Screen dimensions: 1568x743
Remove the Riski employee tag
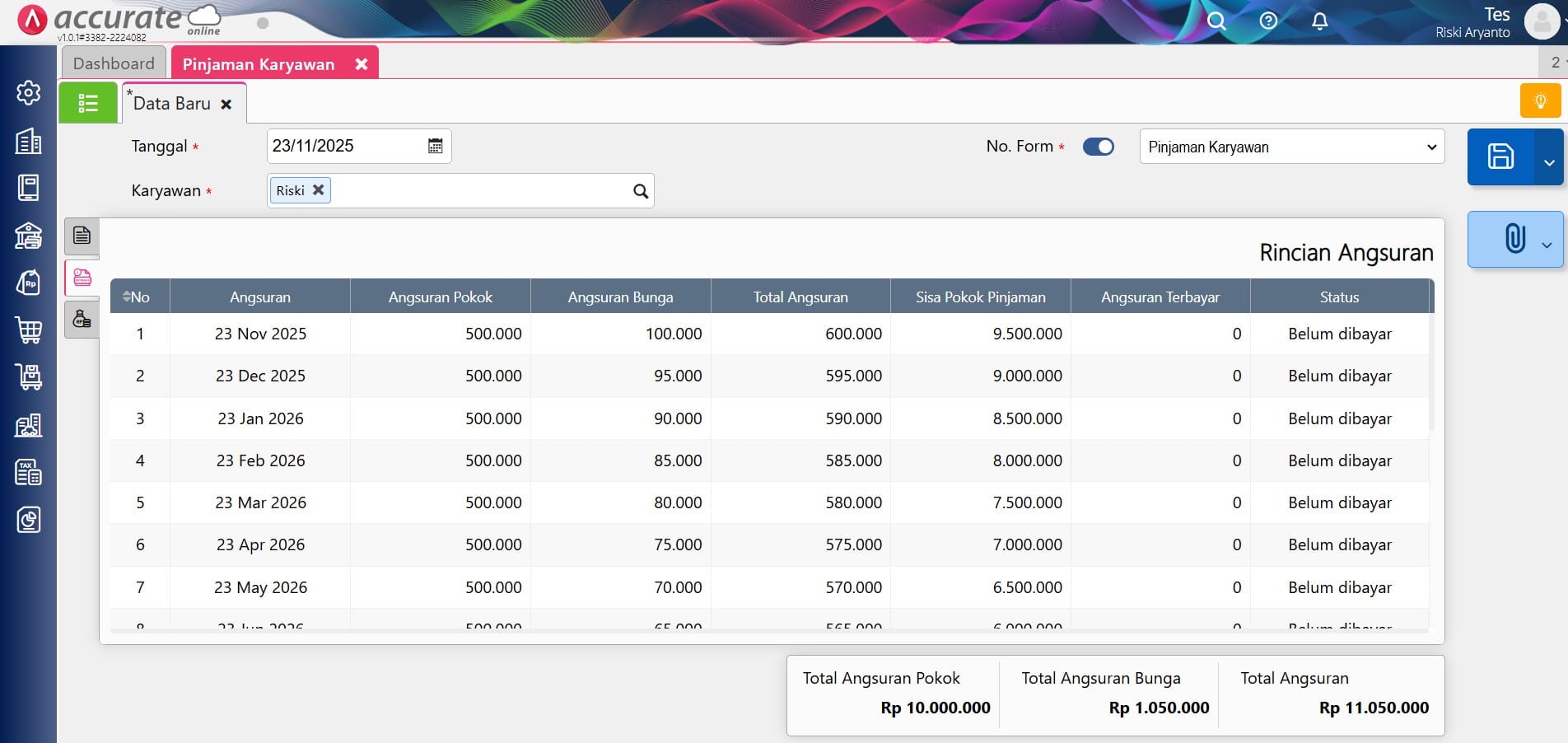pos(318,190)
